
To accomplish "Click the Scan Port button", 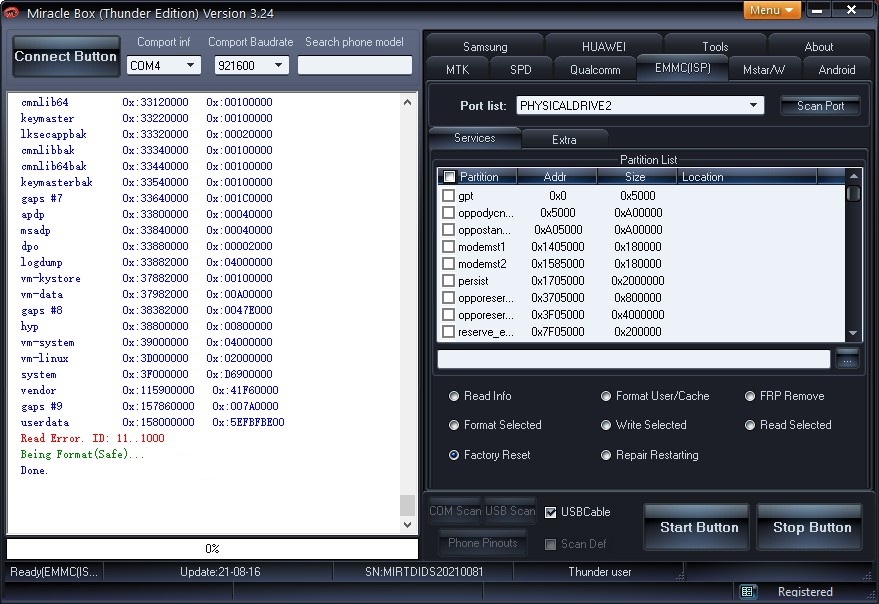I will pyautogui.click(x=820, y=105).
